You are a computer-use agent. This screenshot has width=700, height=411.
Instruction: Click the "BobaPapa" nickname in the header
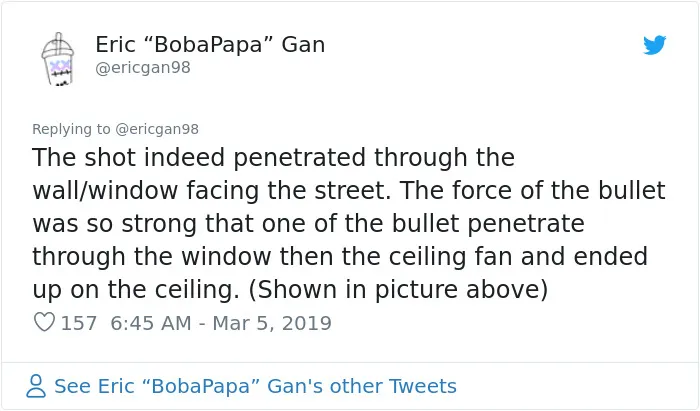[208, 44]
